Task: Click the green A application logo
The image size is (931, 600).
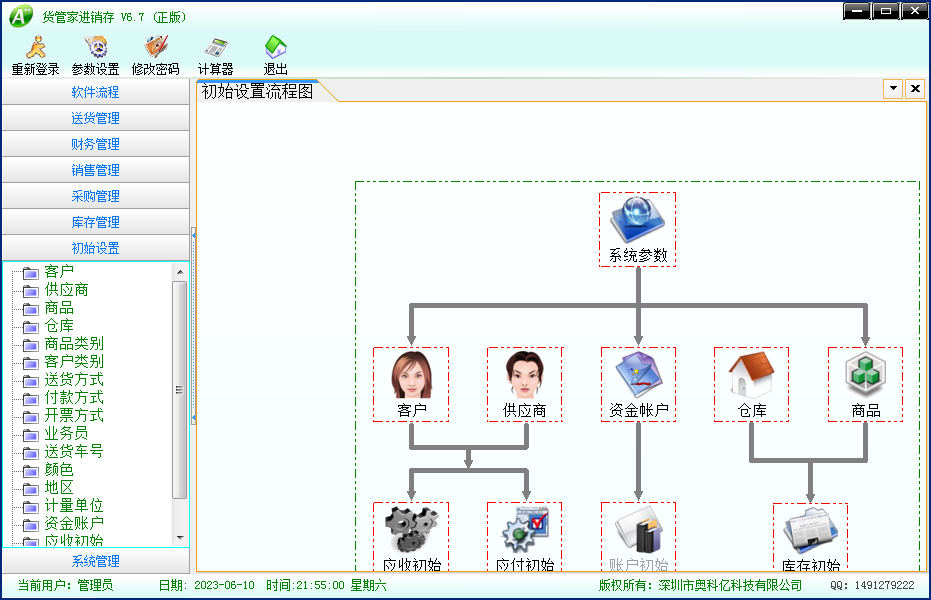Action: pyautogui.click(x=21, y=15)
